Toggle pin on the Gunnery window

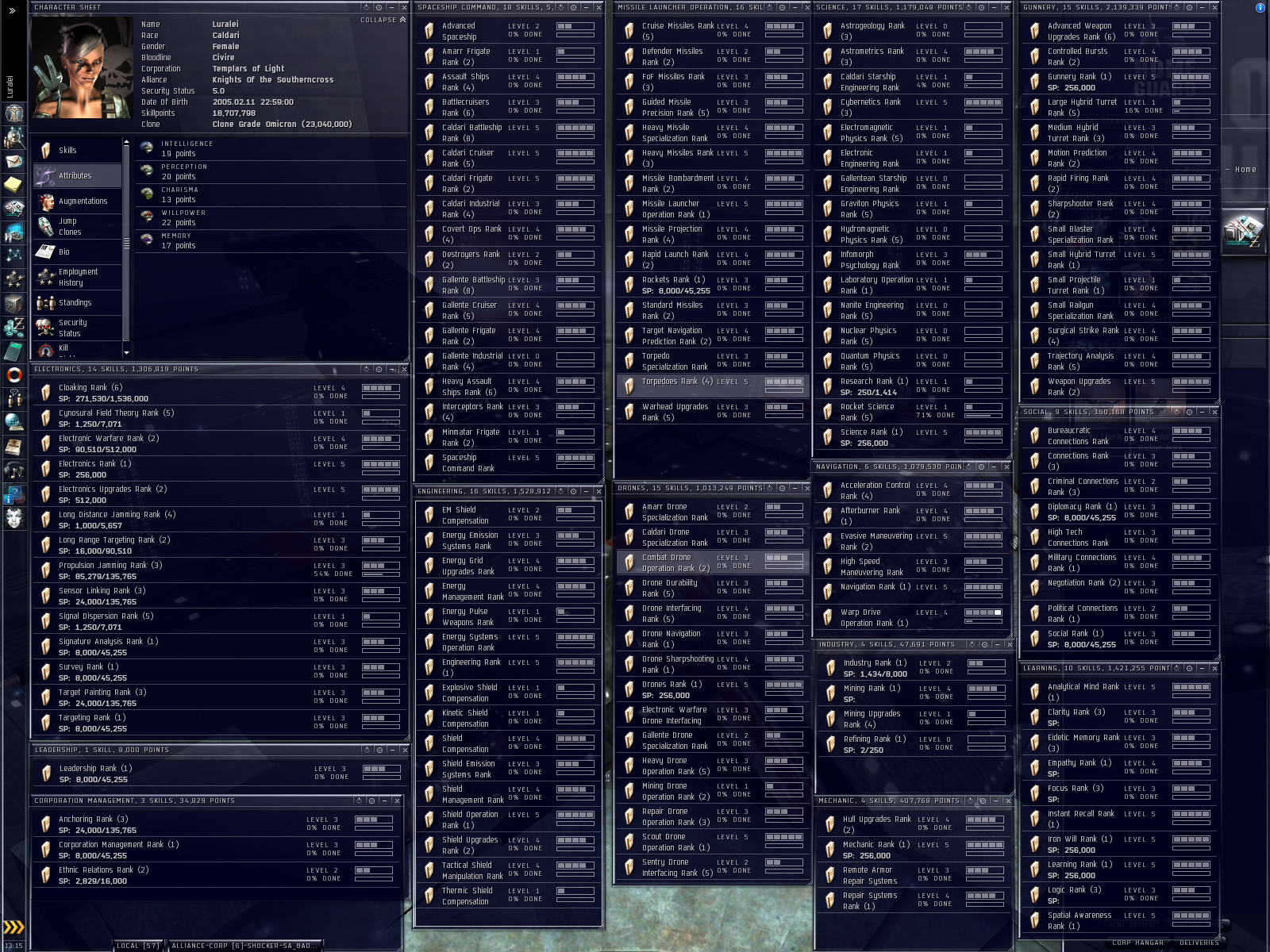[x=1189, y=8]
